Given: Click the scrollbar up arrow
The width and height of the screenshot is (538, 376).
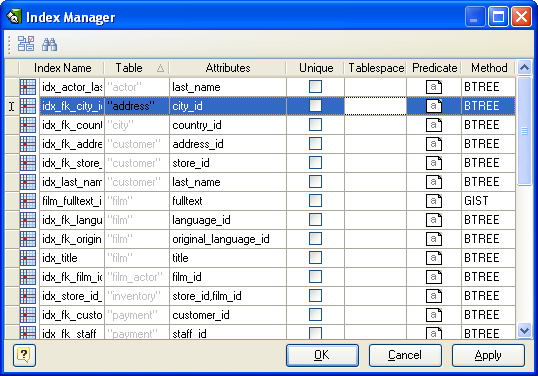Looking at the screenshot, I should click(524, 68).
